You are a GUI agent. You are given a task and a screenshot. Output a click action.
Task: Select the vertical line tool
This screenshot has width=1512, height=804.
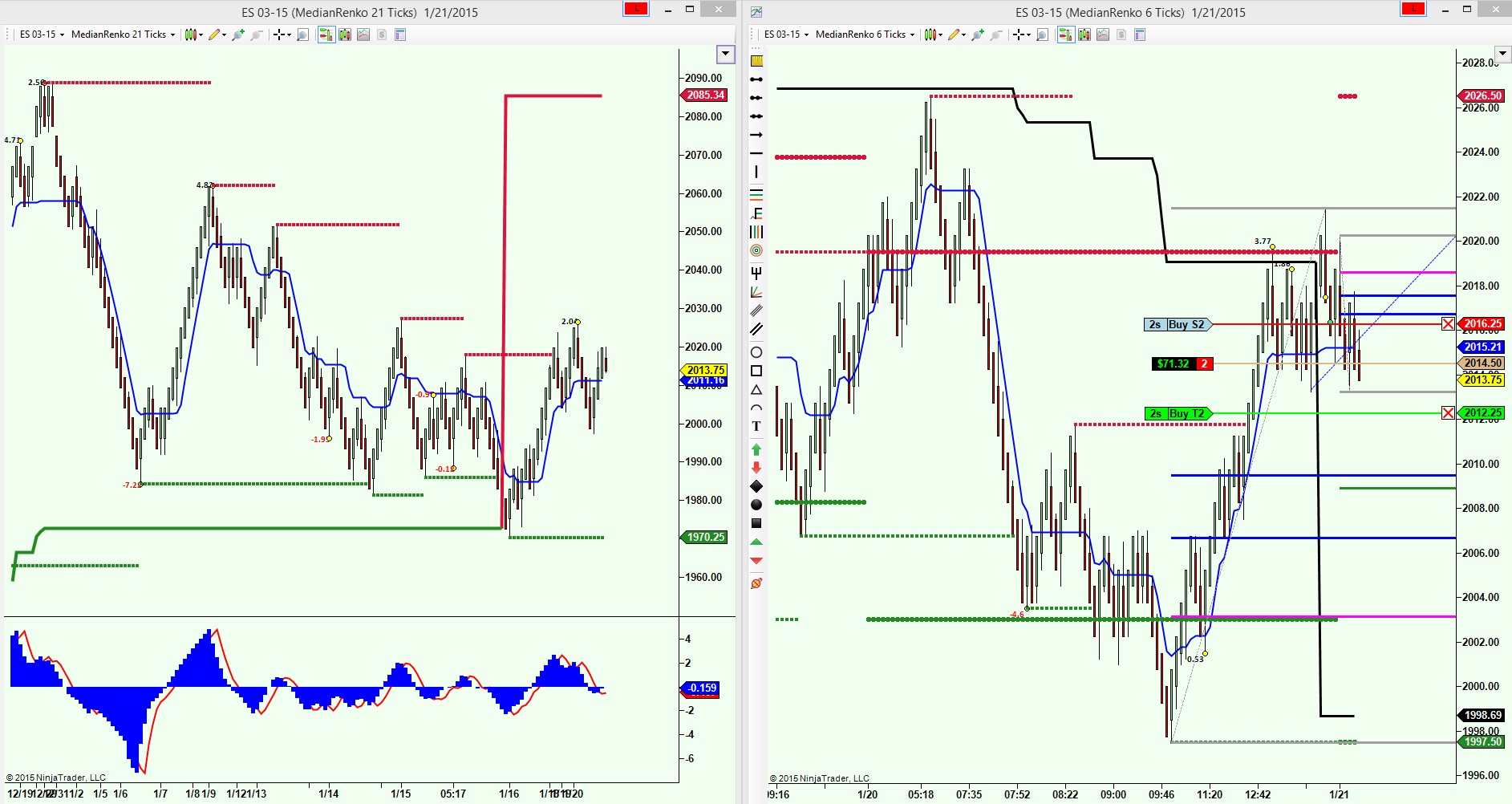pos(756,172)
